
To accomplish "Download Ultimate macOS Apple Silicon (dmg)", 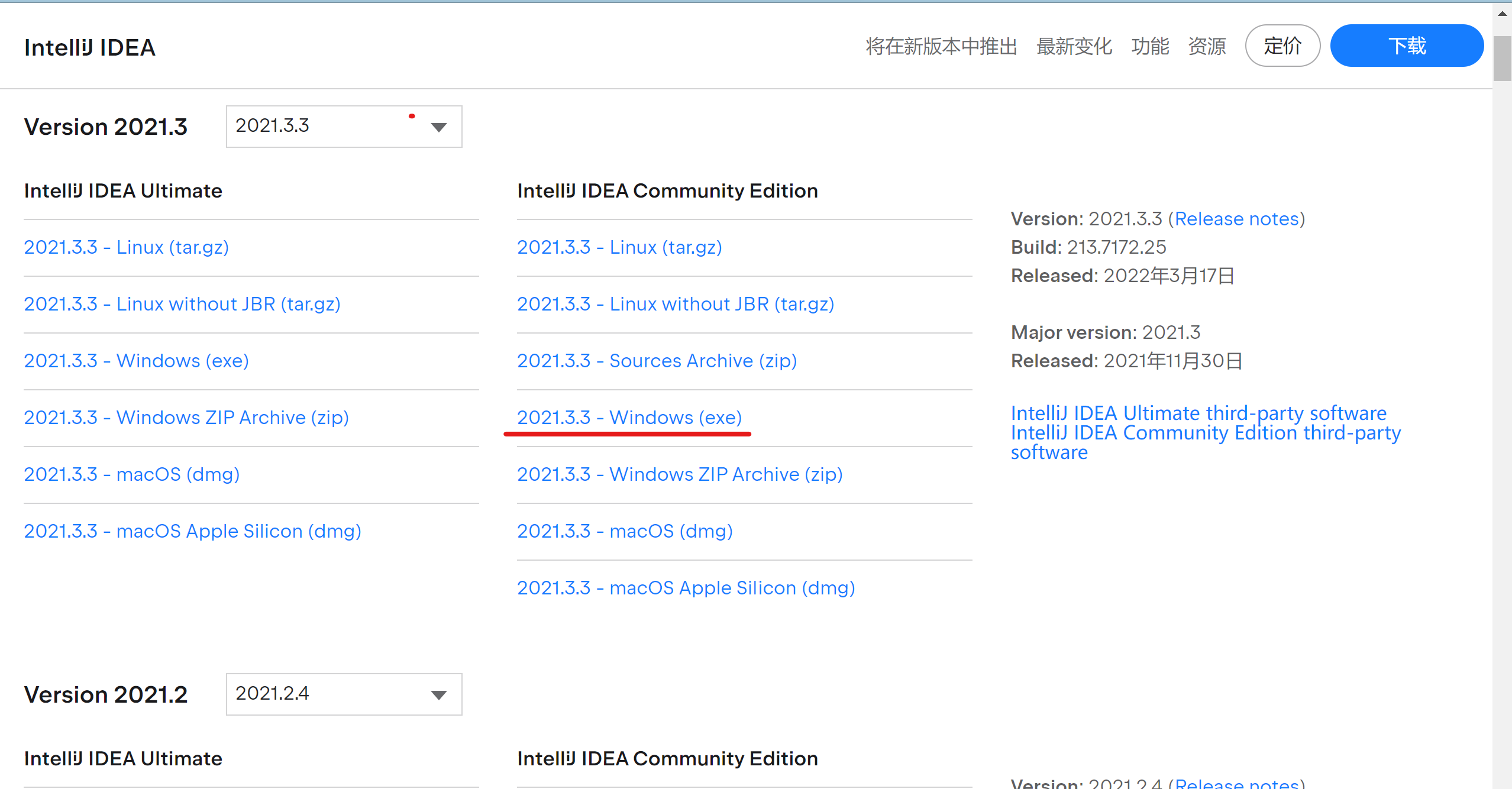I will click(192, 531).
